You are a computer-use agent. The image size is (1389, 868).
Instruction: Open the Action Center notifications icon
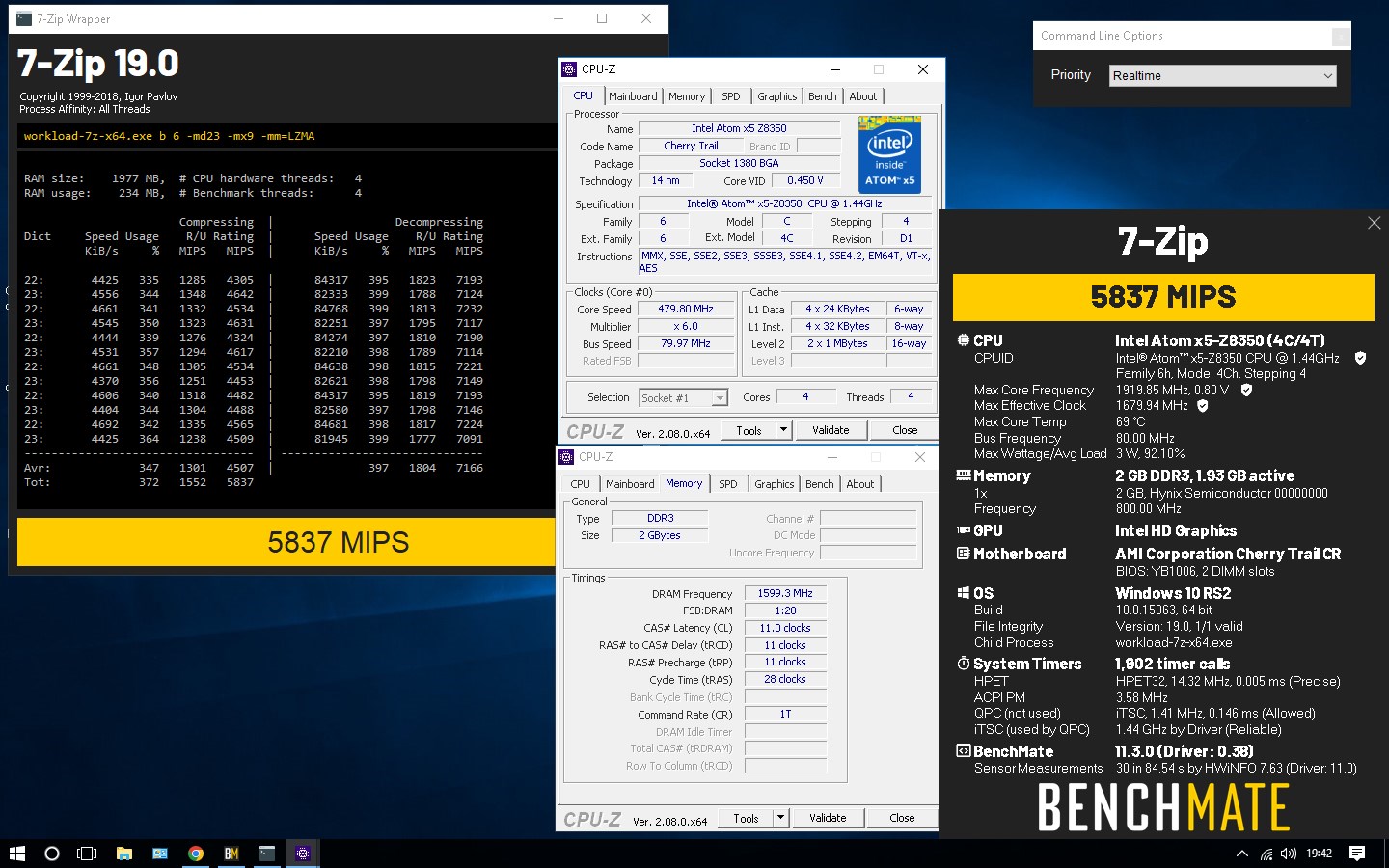[x=1357, y=854]
